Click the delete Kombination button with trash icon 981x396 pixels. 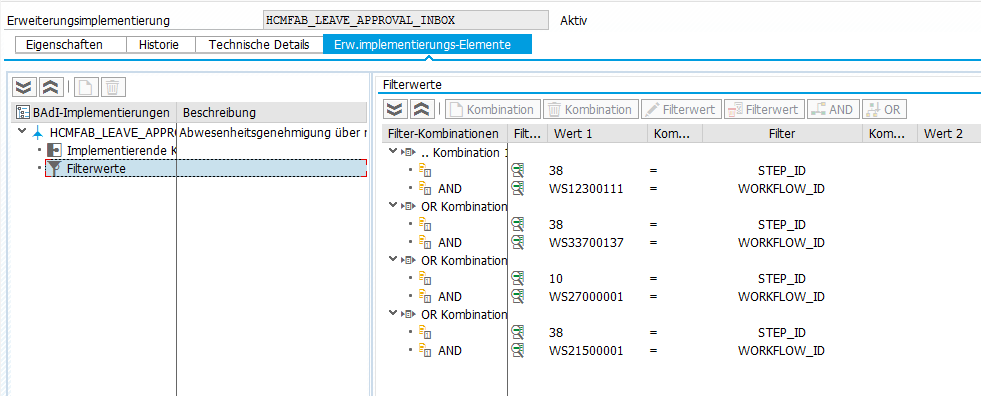click(591, 109)
